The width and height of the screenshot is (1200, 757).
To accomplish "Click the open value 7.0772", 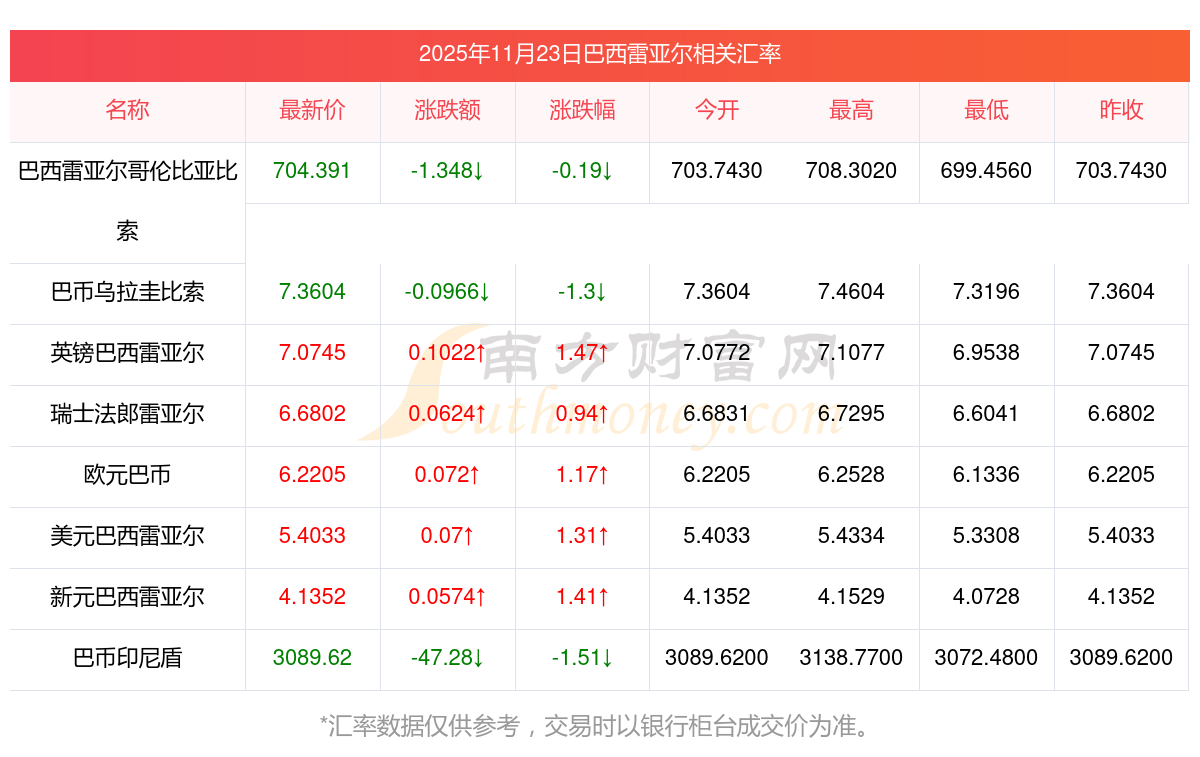I will coord(717,353).
